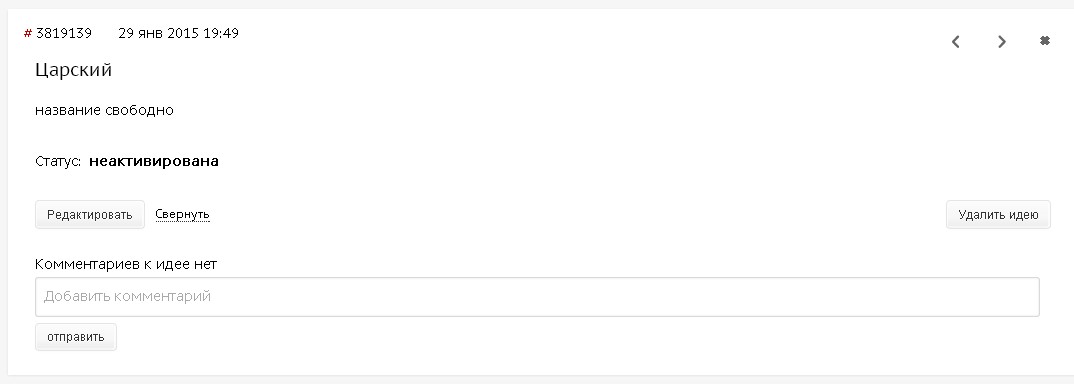Close the idea card with the X icon
1074x385 pixels.
pyautogui.click(x=1045, y=41)
